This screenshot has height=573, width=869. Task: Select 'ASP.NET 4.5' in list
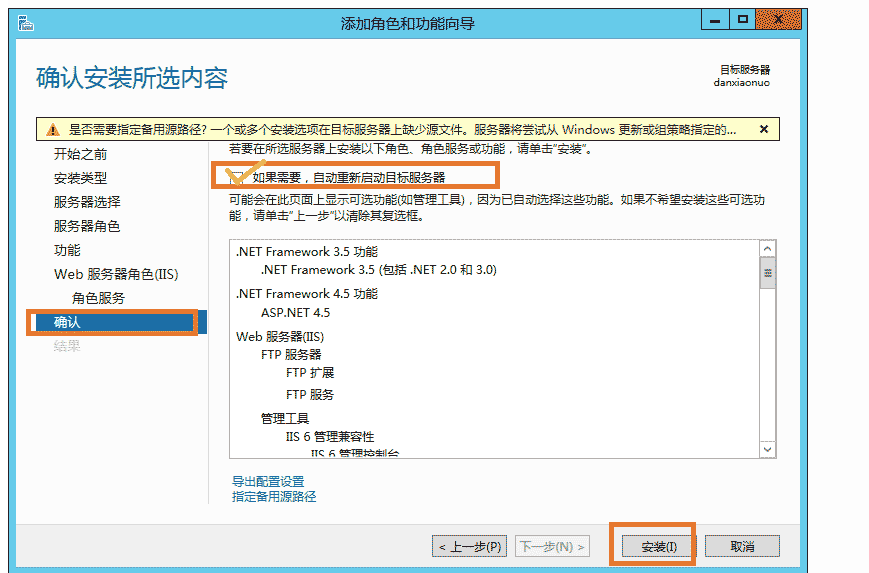(x=295, y=313)
